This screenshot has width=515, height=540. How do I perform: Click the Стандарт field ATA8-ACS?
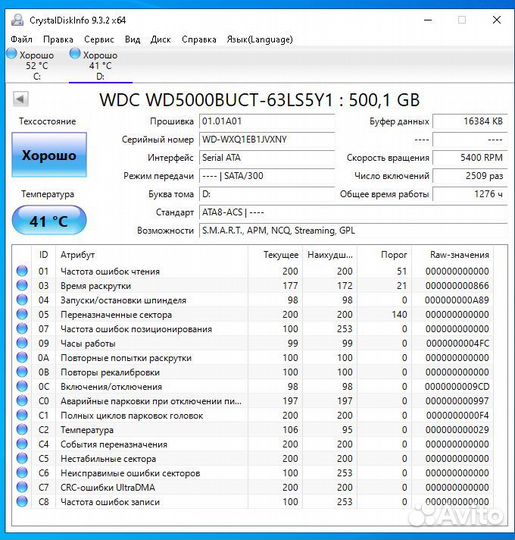pyautogui.click(x=353, y=212)
